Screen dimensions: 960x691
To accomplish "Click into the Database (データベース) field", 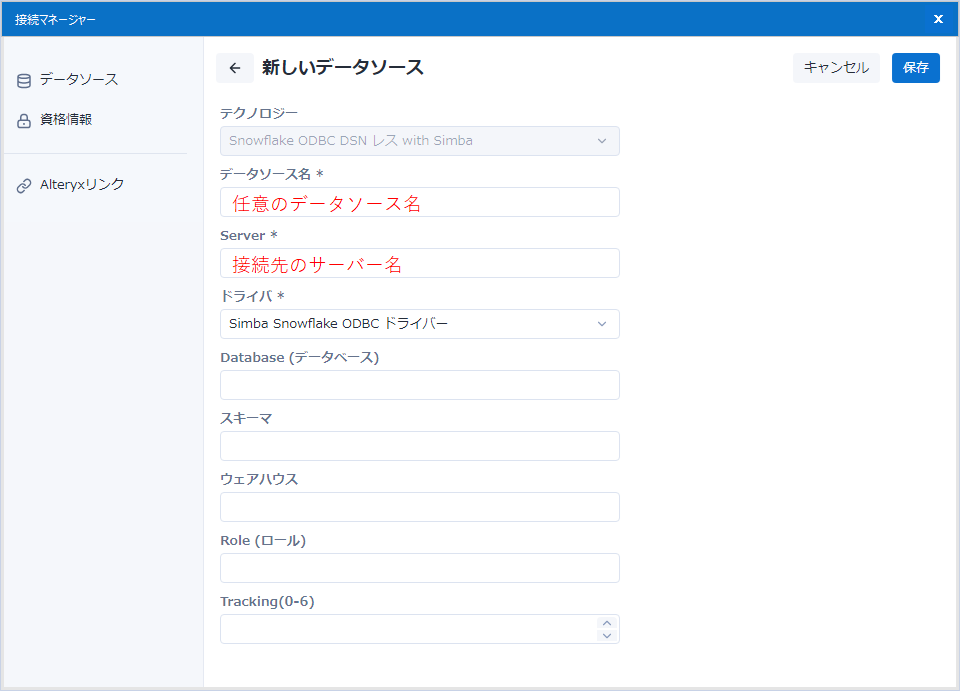I will tap(419, 385).
